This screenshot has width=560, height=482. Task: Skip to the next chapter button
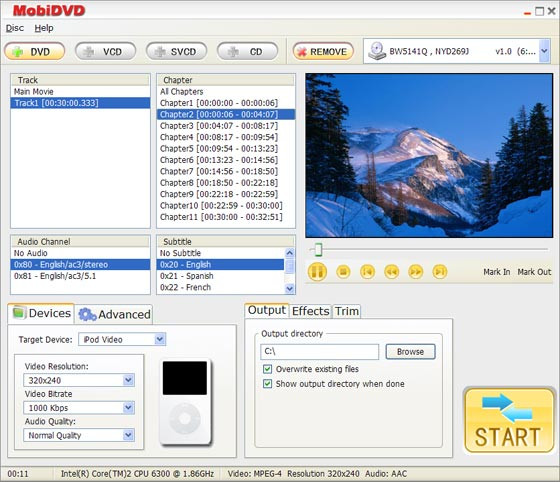(x=440, y=272)
